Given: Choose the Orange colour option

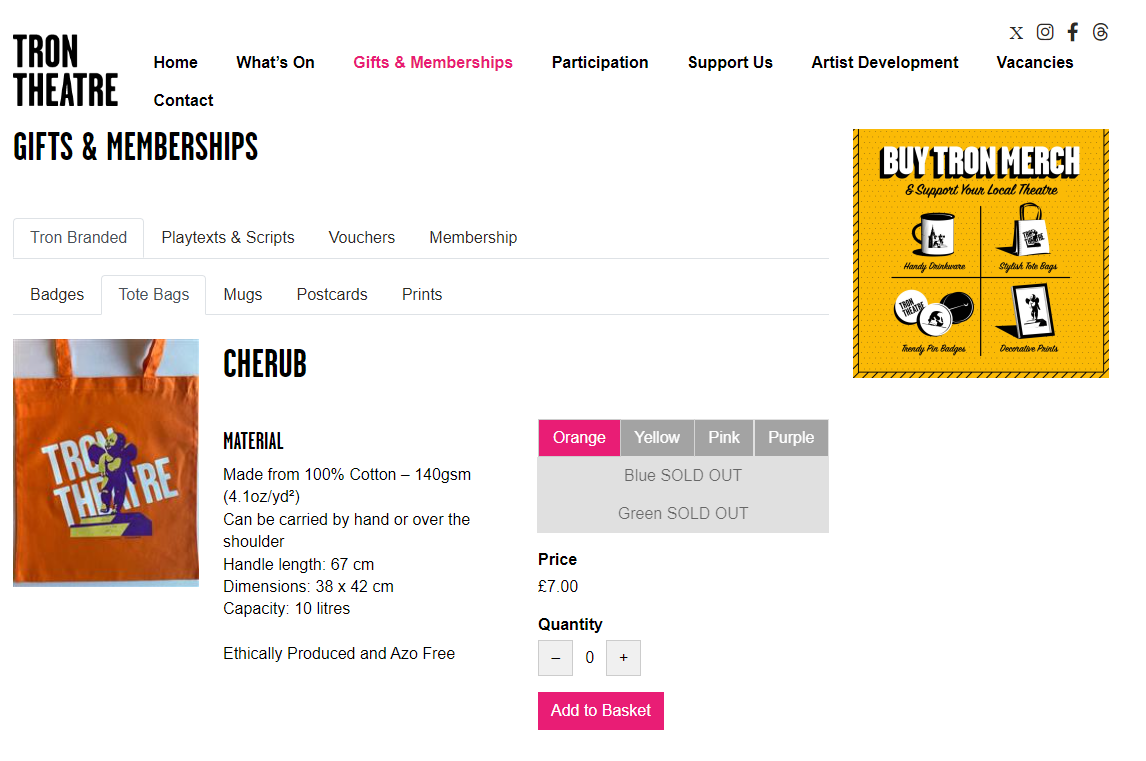Looking at the screenshot, I should pos(579,437).
